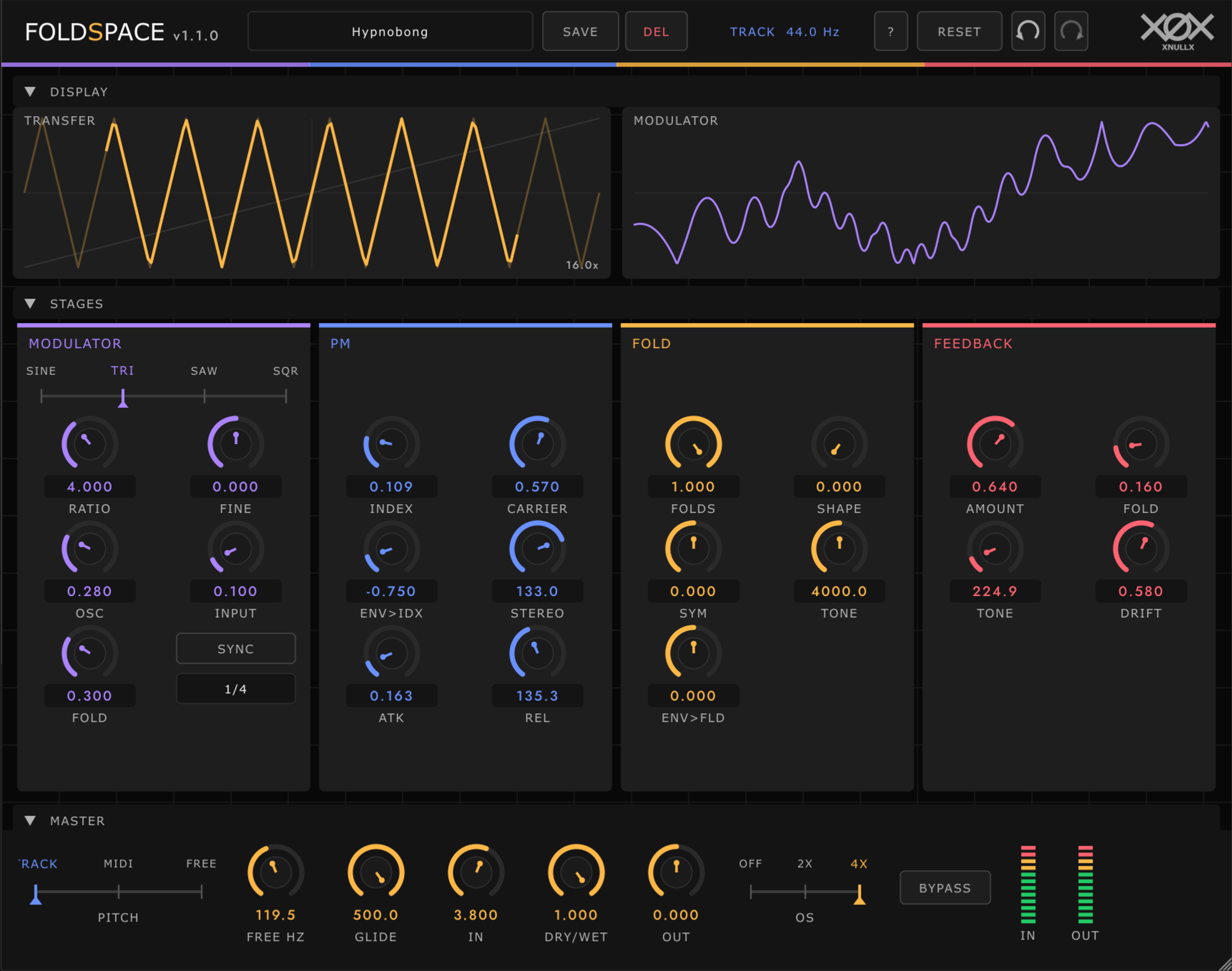Click the ENV>IDX value -0.750
The image size is (1232, 971).
(x=392, y=591)
